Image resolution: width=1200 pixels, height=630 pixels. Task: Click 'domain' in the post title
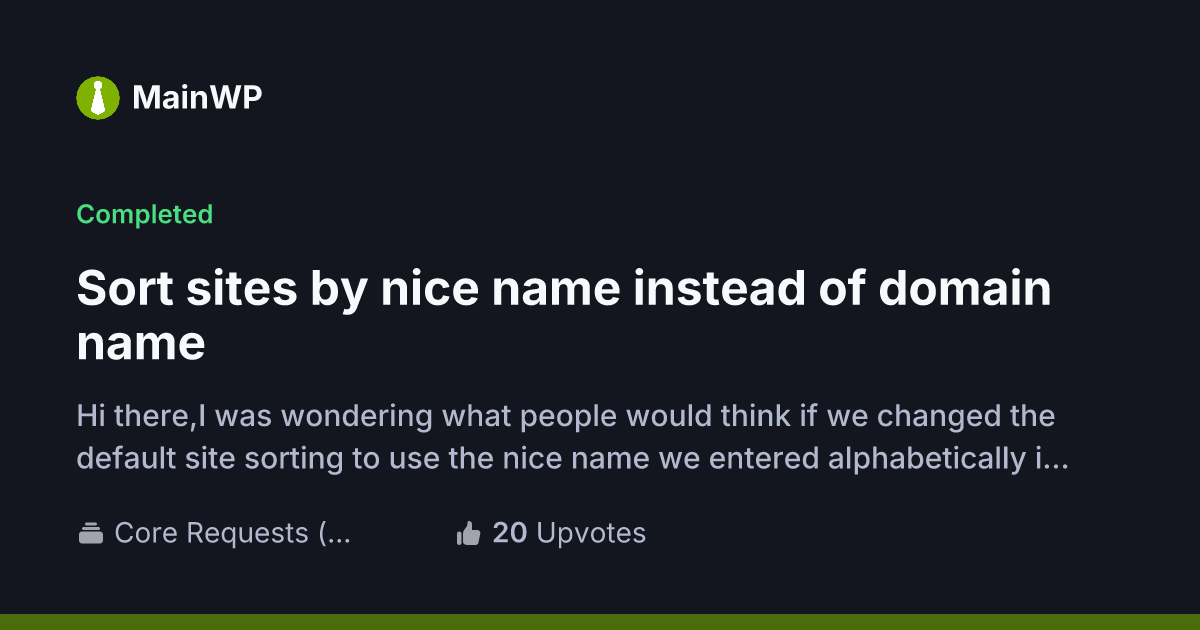tap(965, 290)
